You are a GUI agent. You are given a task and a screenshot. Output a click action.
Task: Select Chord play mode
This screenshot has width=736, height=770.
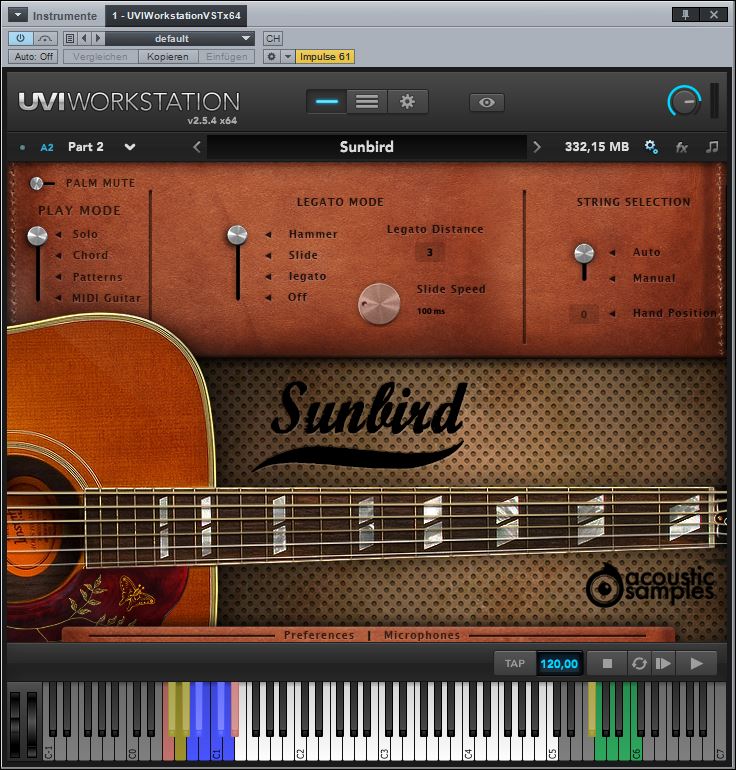(x=90, y=255)
